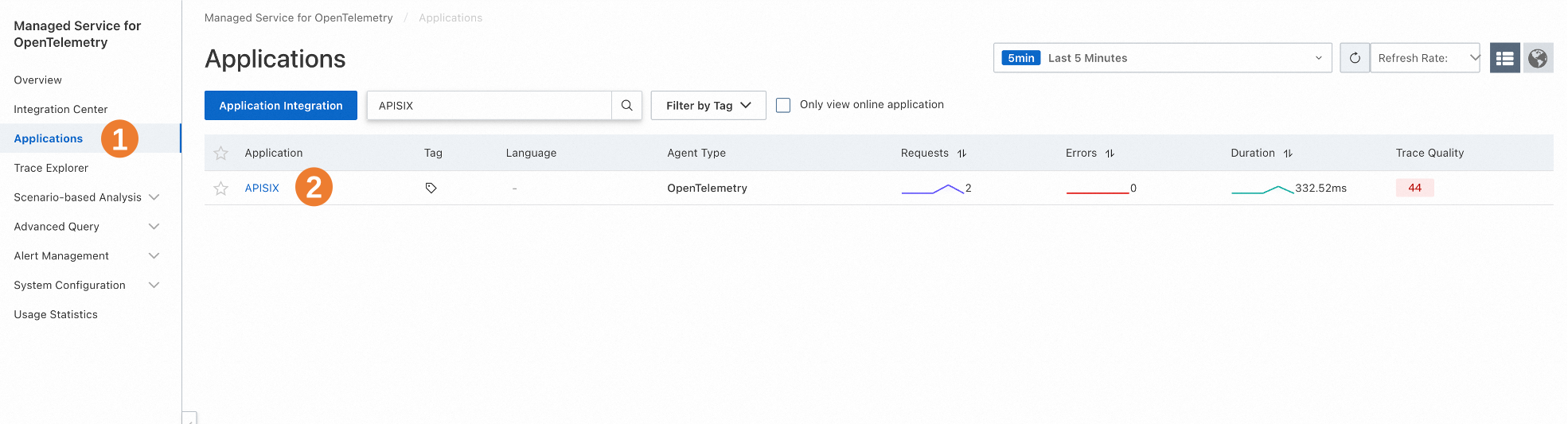Viewport: 1568px width, 424px height.
Task: Enable Only view online application checkbox
Action: pos(783,105)
